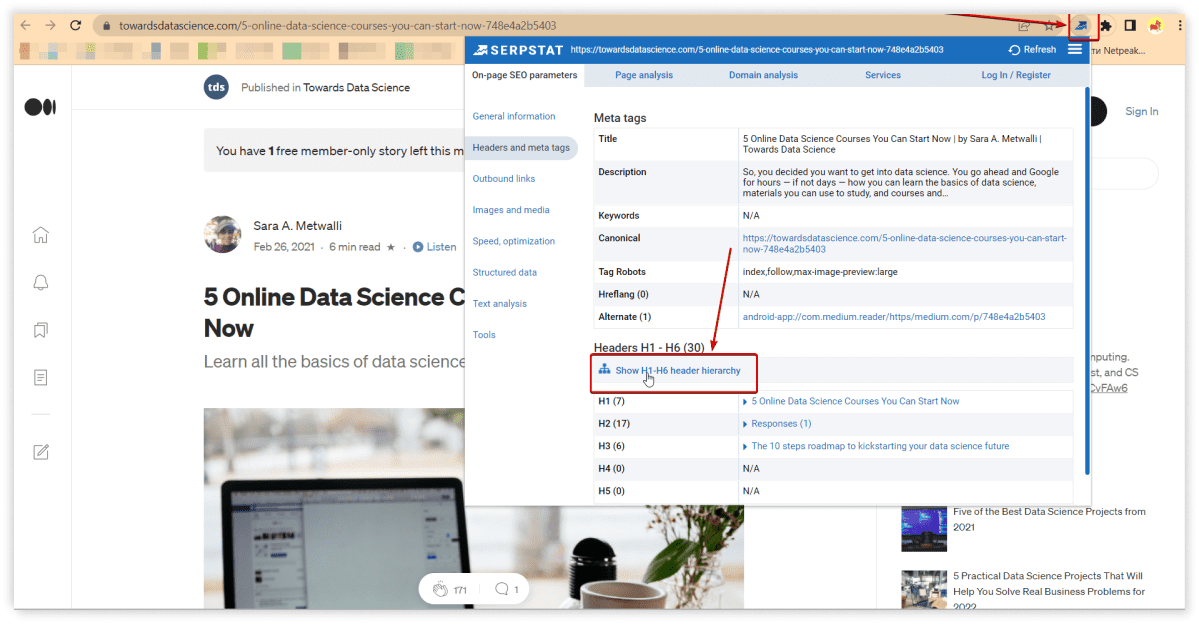Switch to the Domain analysis tab
This screenshot has width=1199, height=624.
pos(763,75)
